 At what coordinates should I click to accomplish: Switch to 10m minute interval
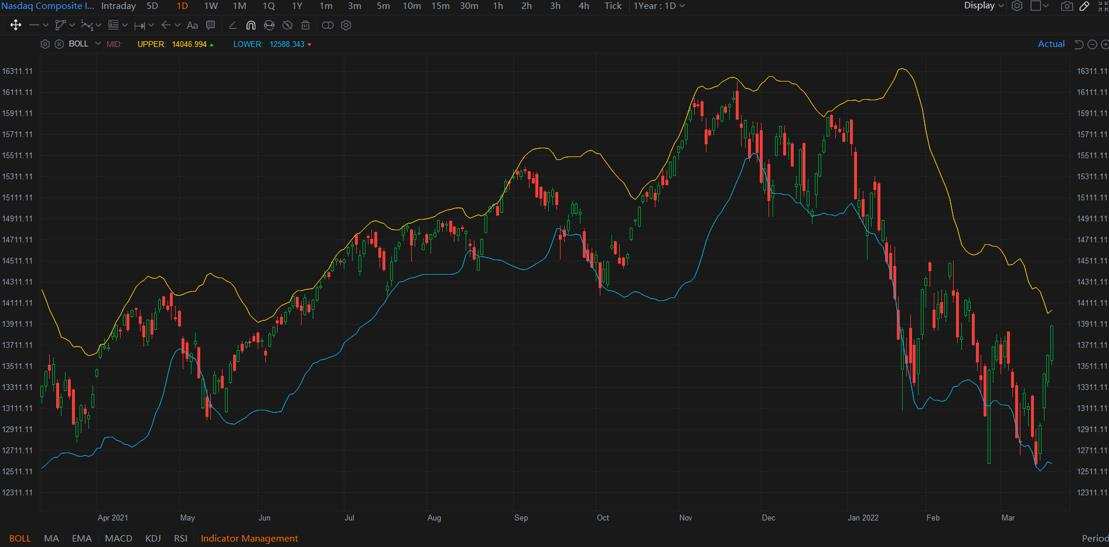pyautogui.click(x=412, y=6)
